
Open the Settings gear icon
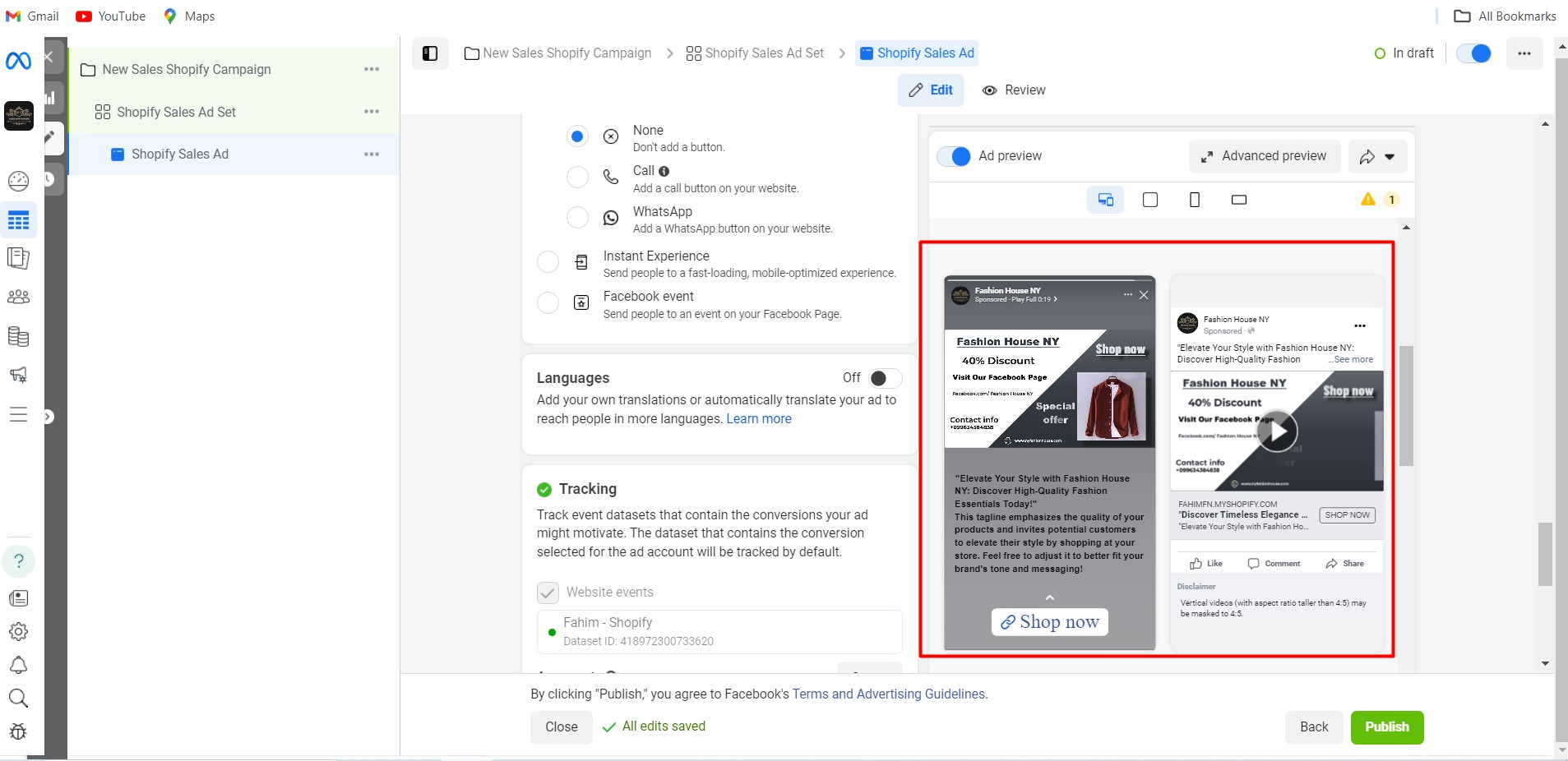[18, 631]
